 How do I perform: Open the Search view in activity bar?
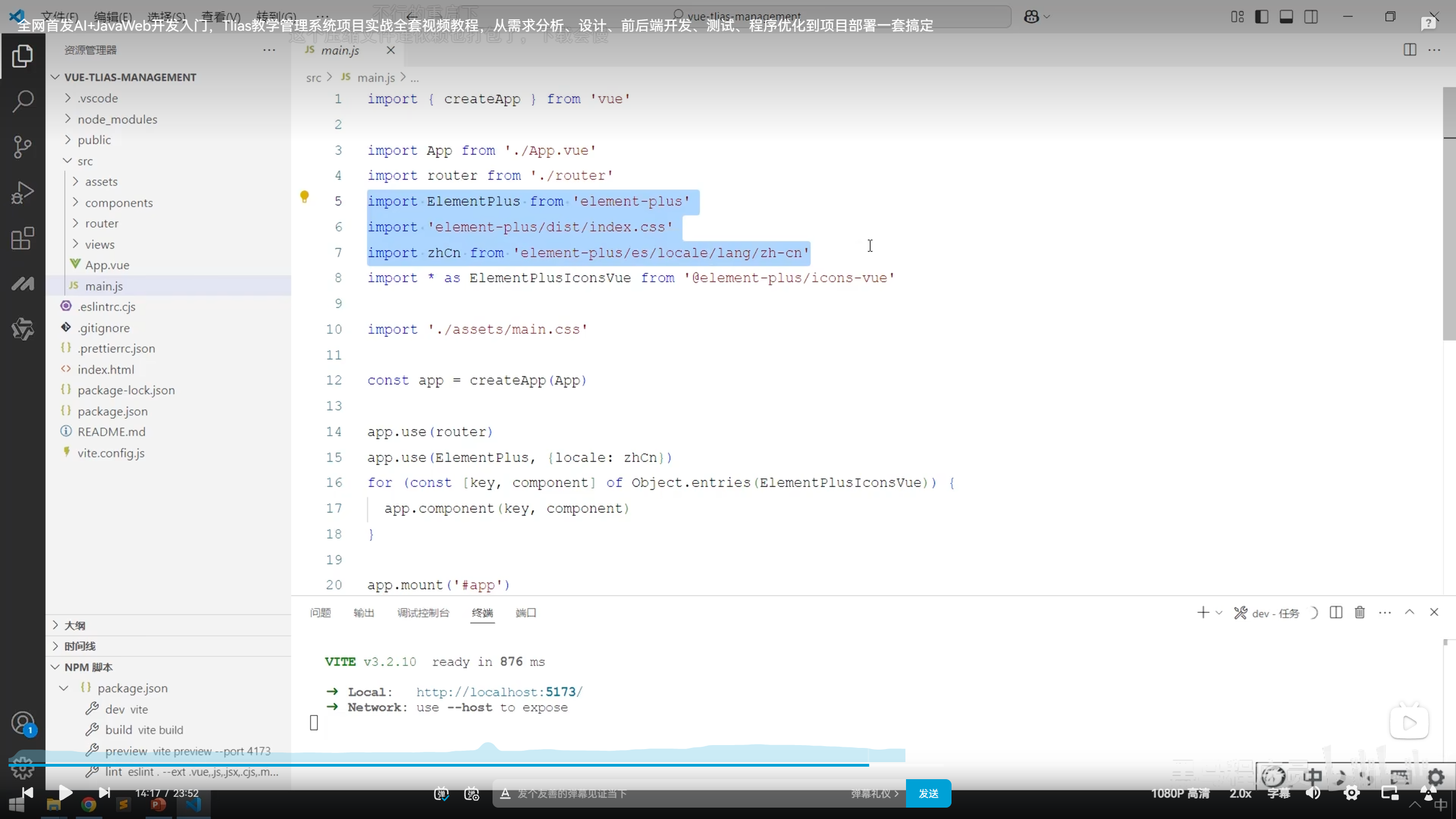click(x=23, y=101)
